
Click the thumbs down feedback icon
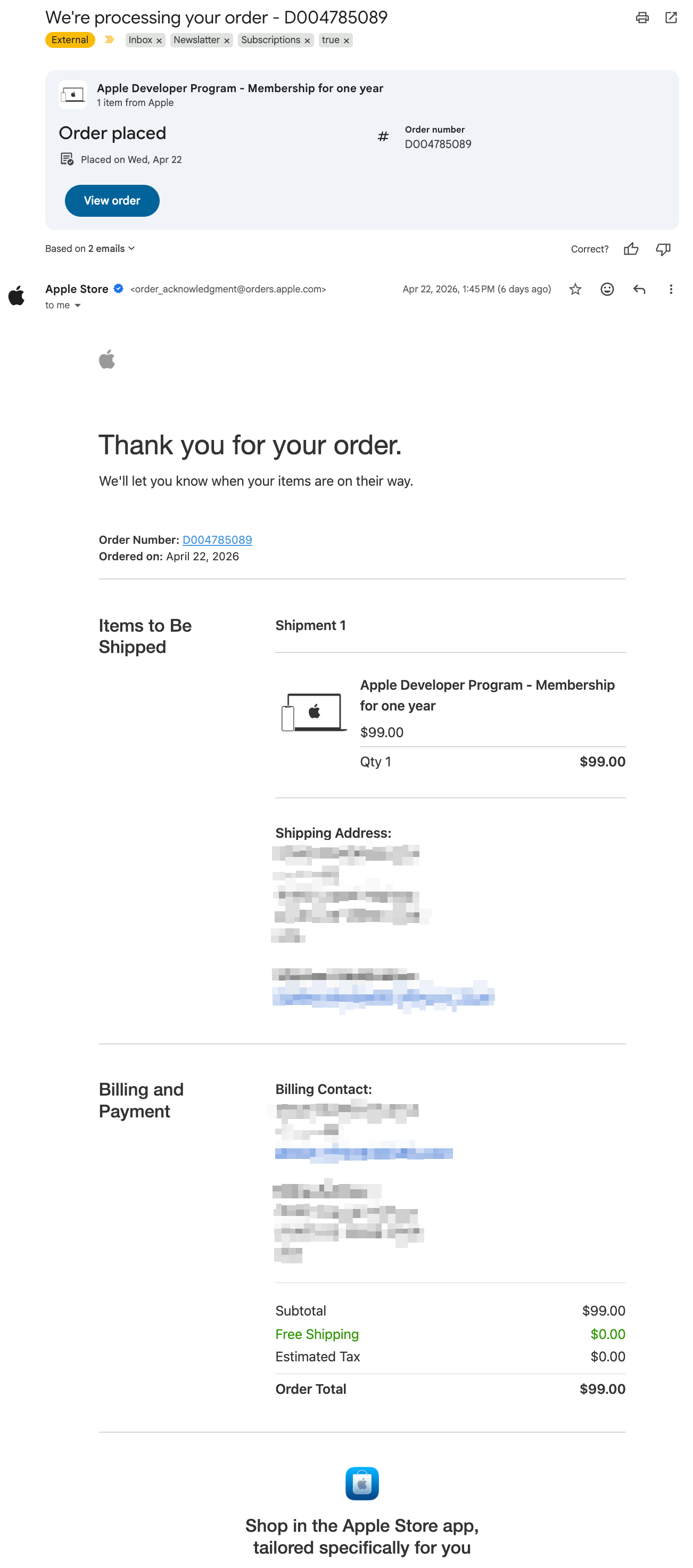tap(663, 249)
